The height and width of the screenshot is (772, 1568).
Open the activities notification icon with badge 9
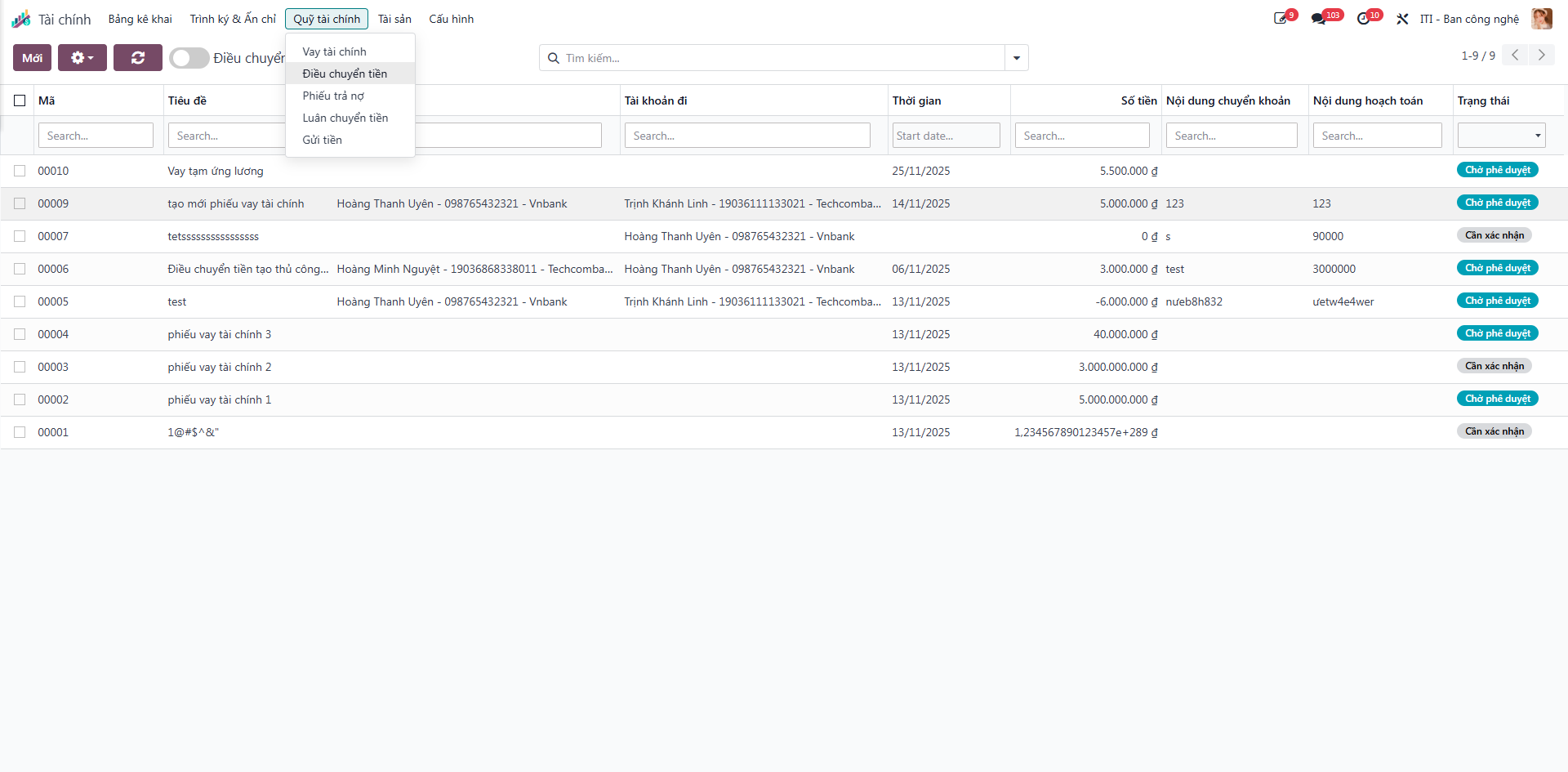tap(1281, 19)
